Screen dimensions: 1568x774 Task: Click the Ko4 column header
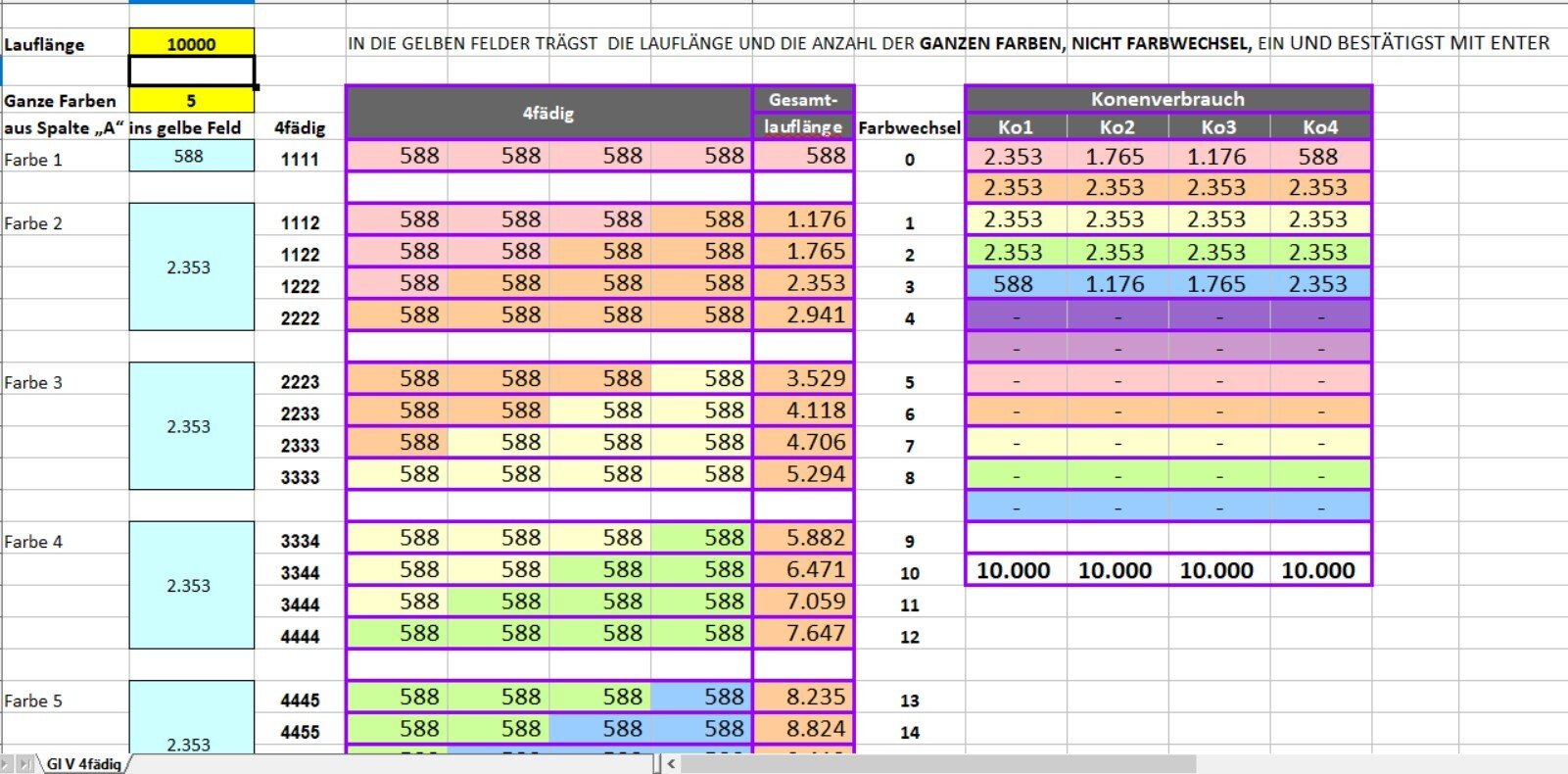coord(1319,127)
